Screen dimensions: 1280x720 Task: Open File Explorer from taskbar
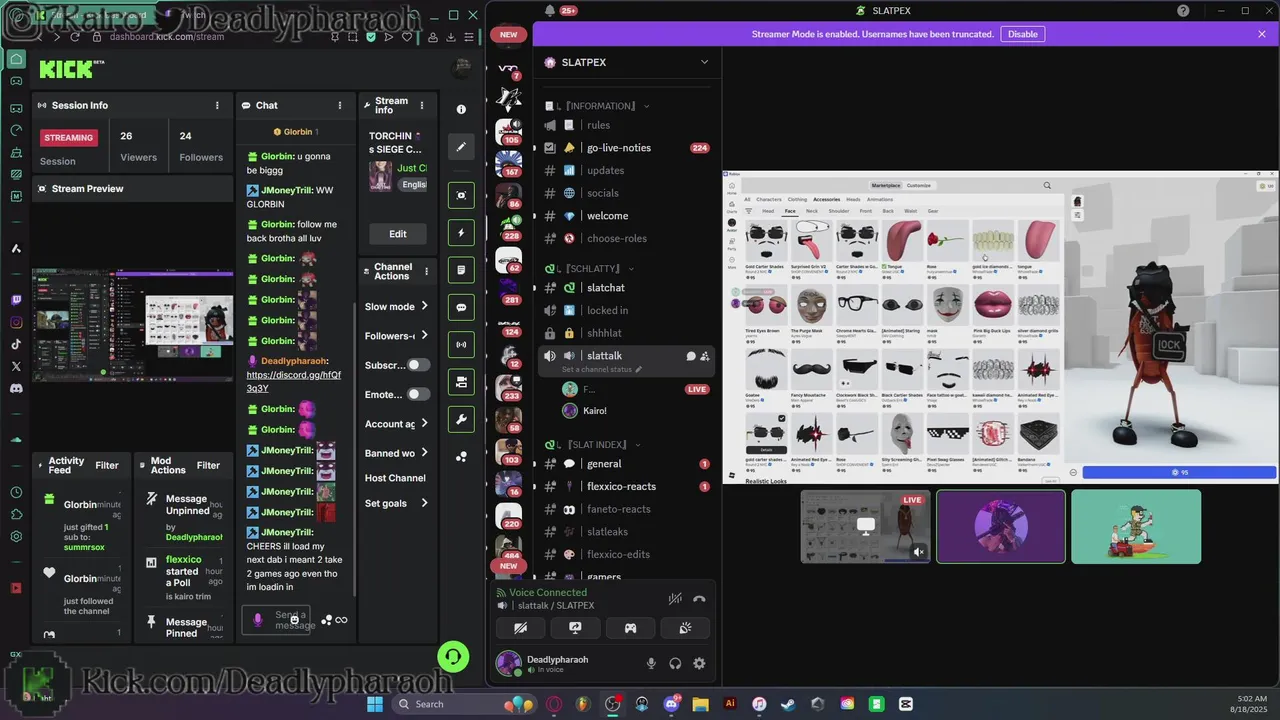click(x=700, y=704)
